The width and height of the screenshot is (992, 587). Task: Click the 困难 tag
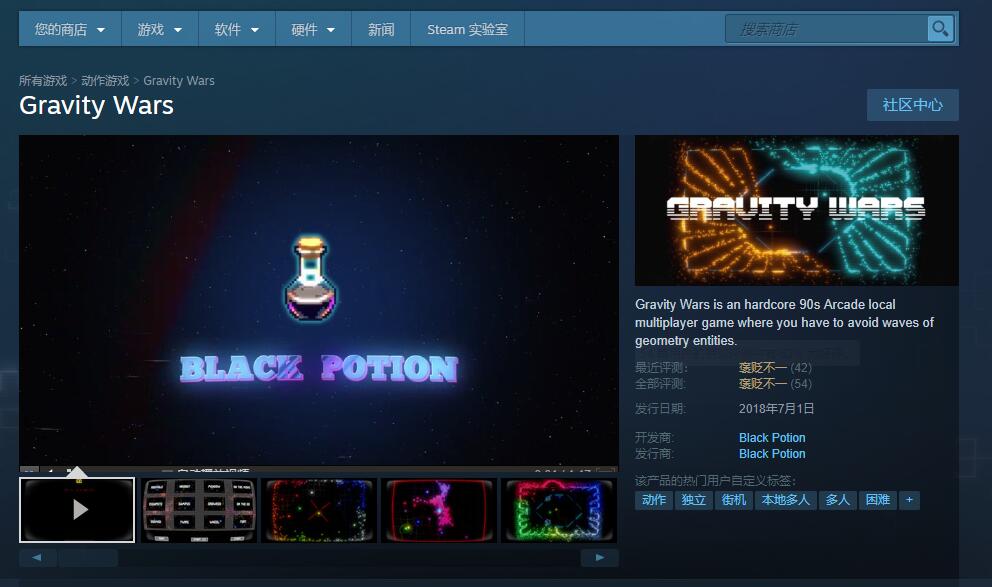coord(877,500)
